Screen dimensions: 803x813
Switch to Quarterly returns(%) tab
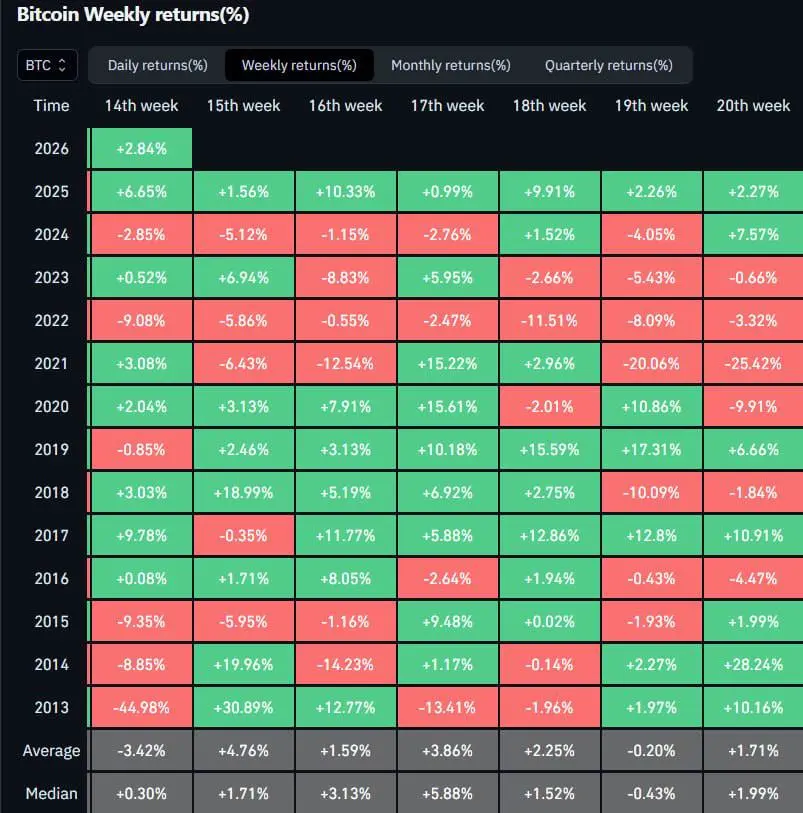click(609, 65)
